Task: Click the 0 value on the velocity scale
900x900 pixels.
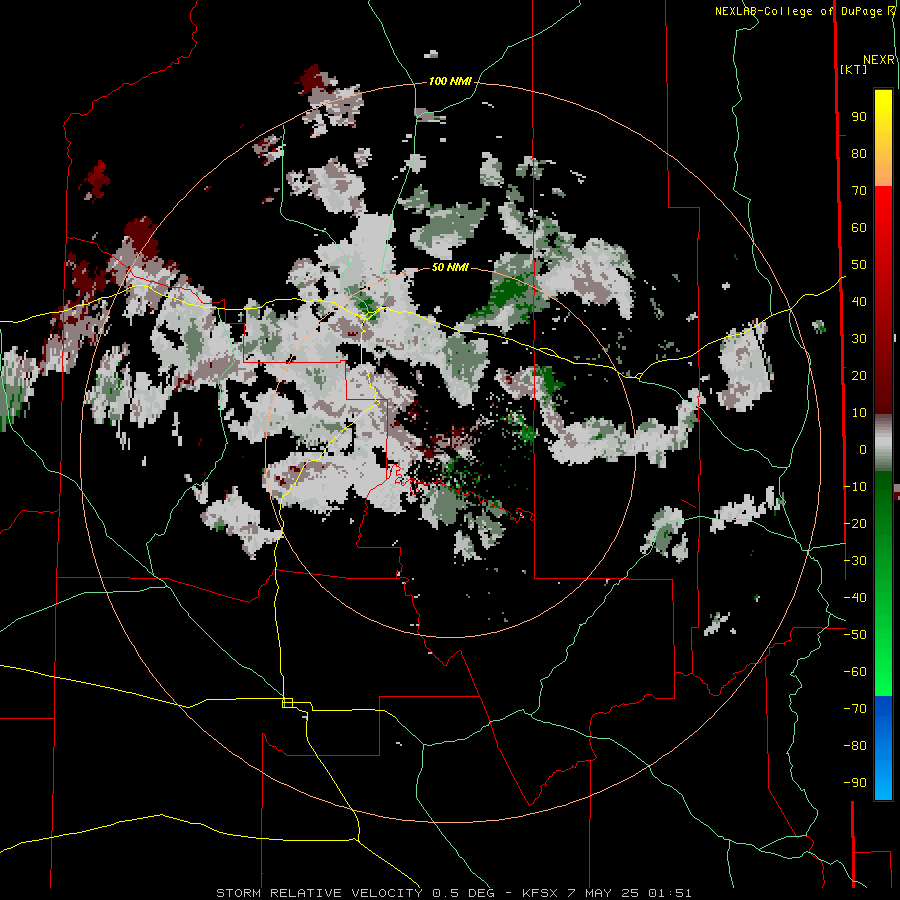Action: point(863,450)
